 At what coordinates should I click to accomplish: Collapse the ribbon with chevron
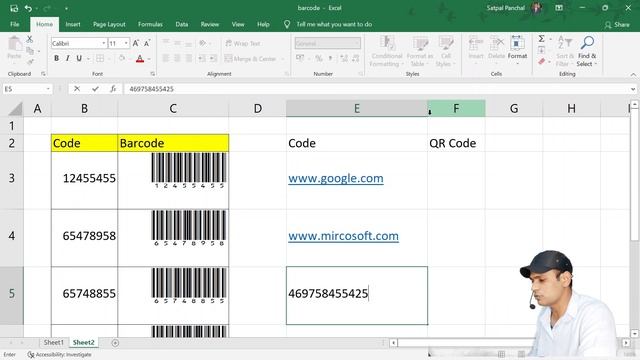point(633,75)
